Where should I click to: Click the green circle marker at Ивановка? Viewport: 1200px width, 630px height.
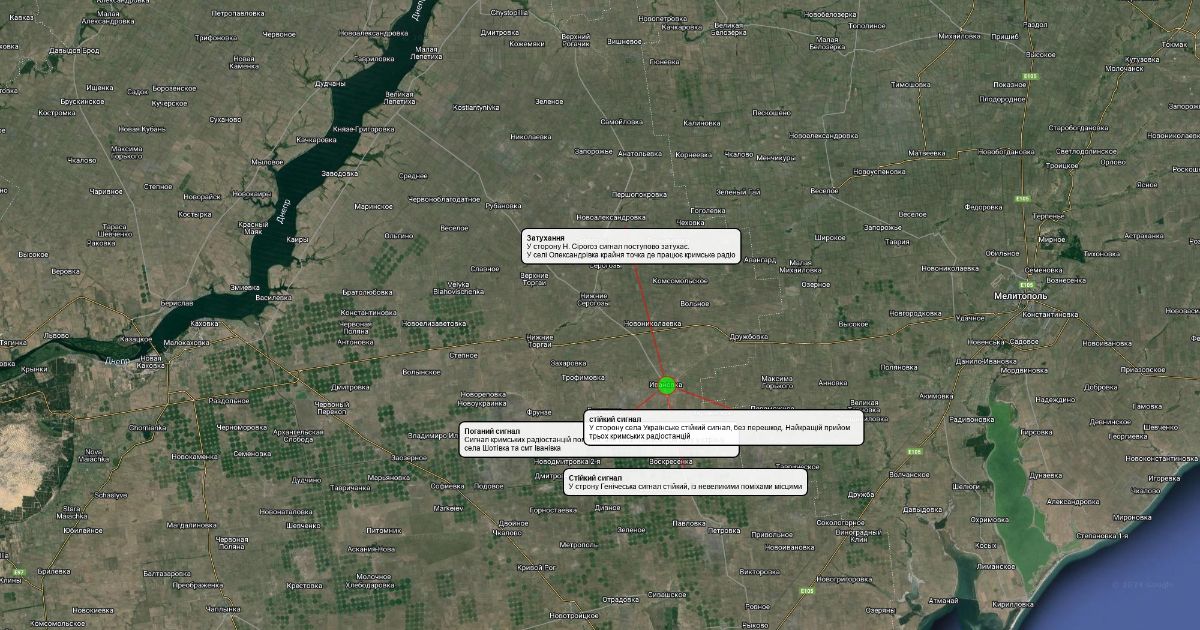[x=667, y=385]
